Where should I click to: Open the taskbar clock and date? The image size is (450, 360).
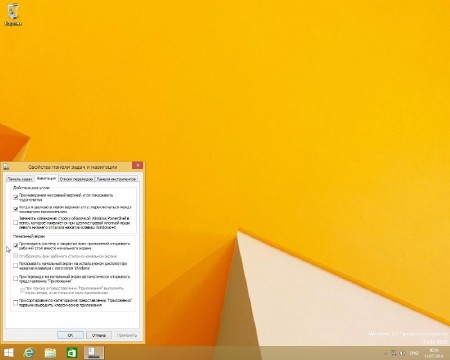(x=433, y=353)
